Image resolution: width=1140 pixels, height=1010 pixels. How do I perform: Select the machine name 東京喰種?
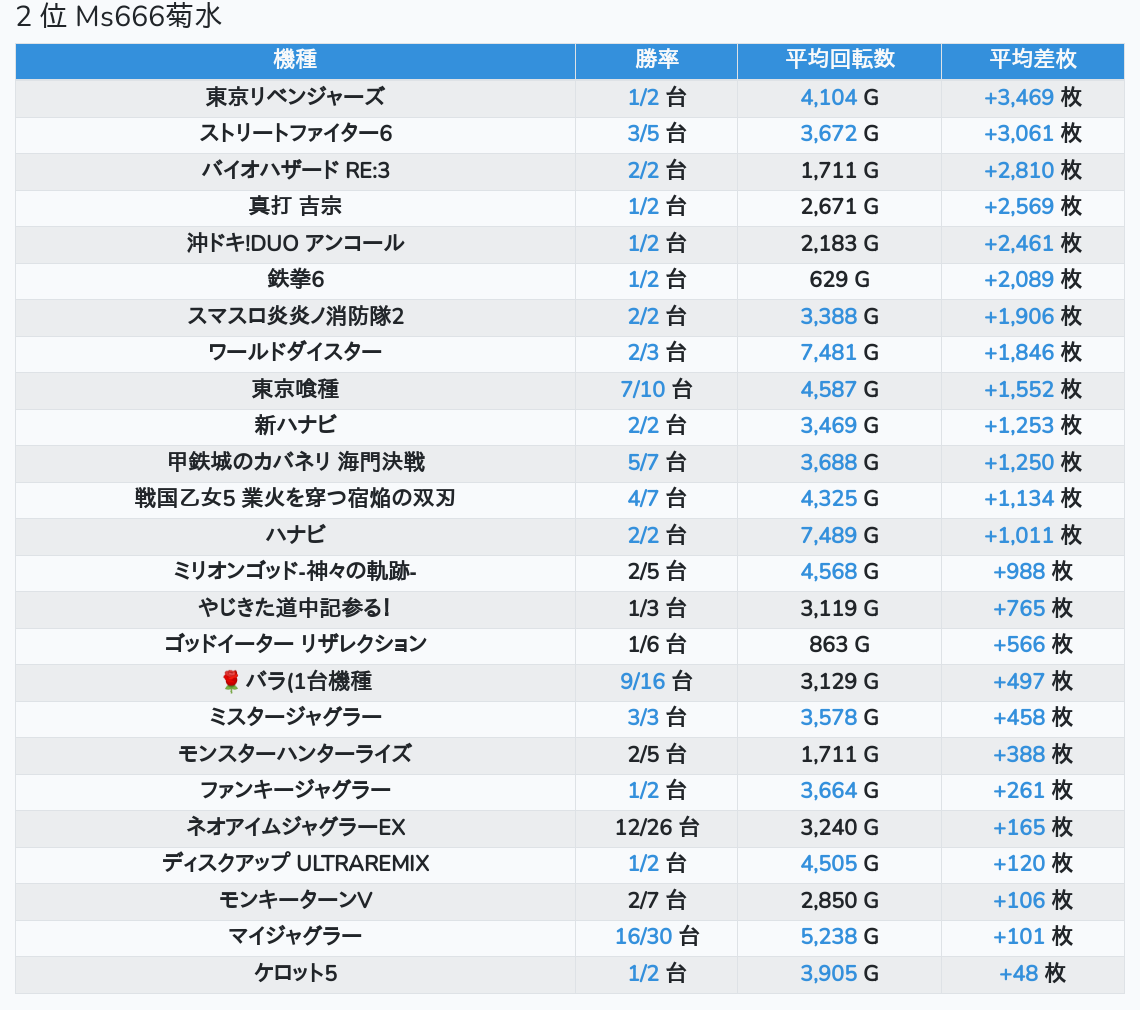pos(295,389)
